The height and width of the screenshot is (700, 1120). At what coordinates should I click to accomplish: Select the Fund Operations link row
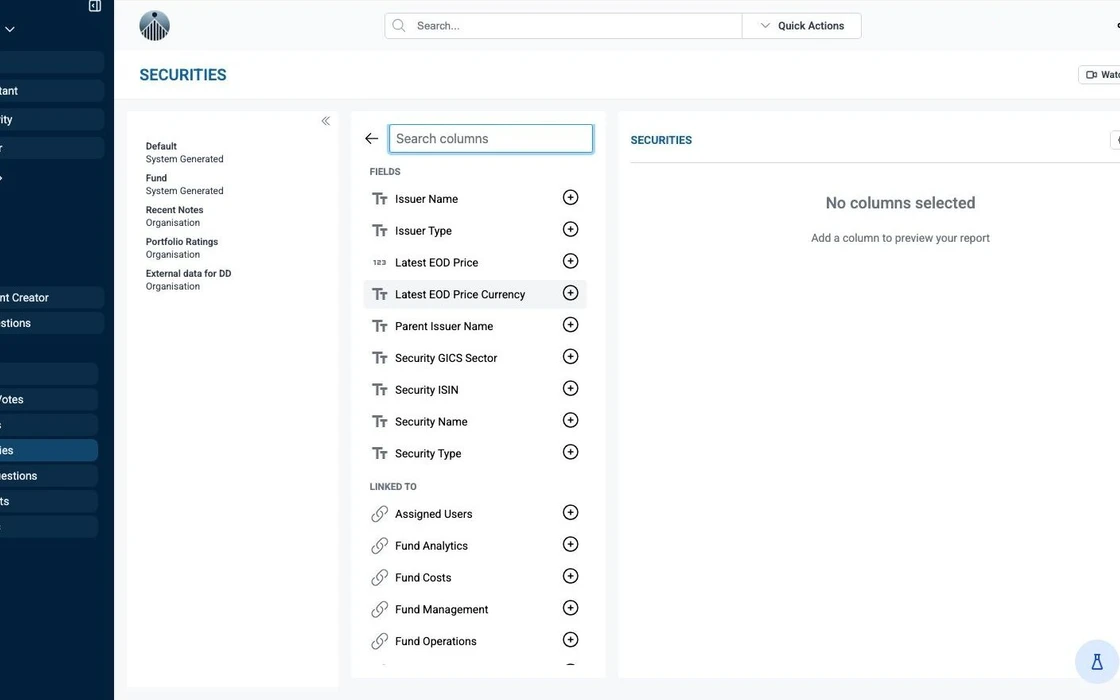tap(475, 641)
